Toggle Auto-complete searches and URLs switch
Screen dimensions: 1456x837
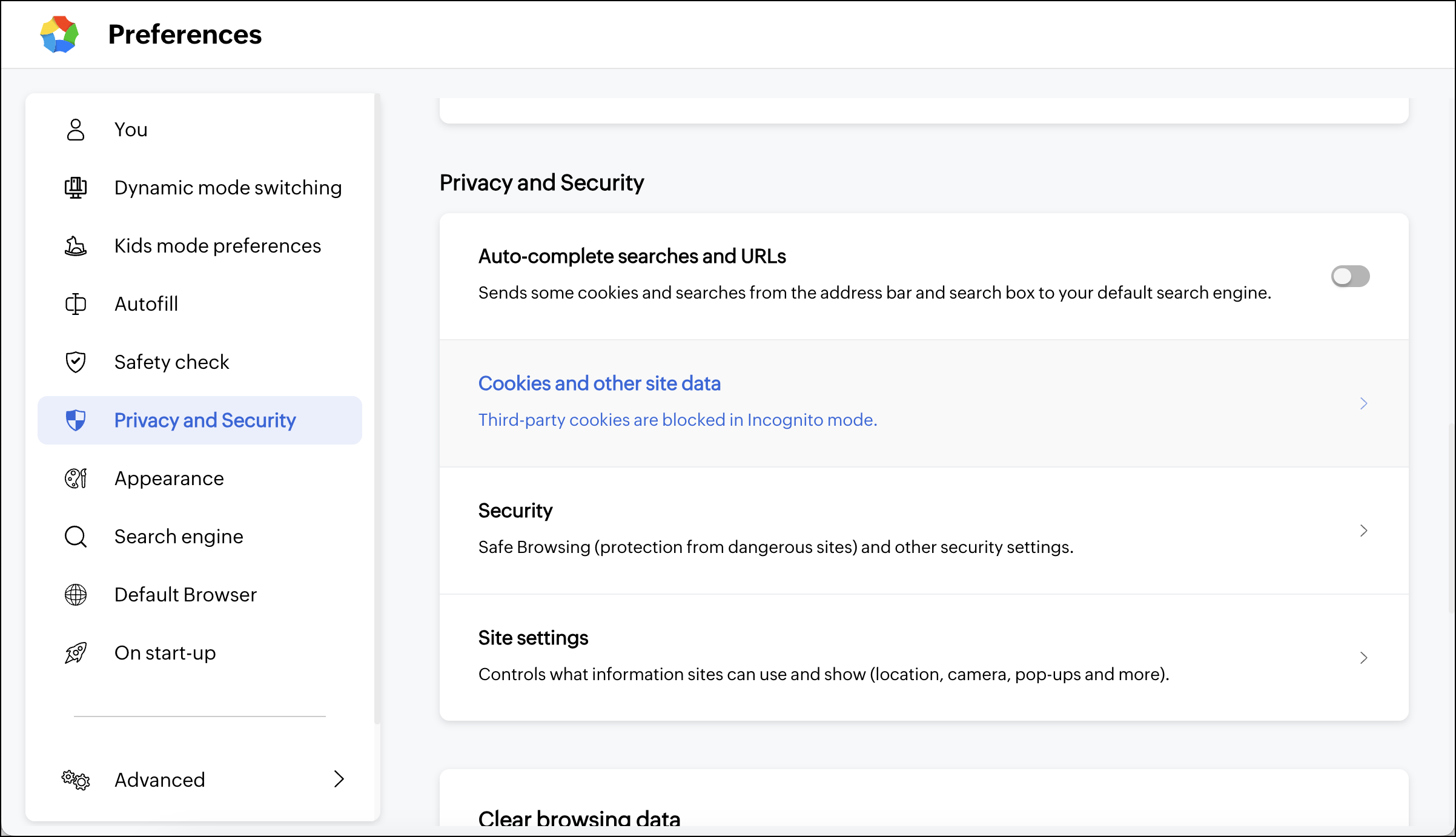[1351, 276]
